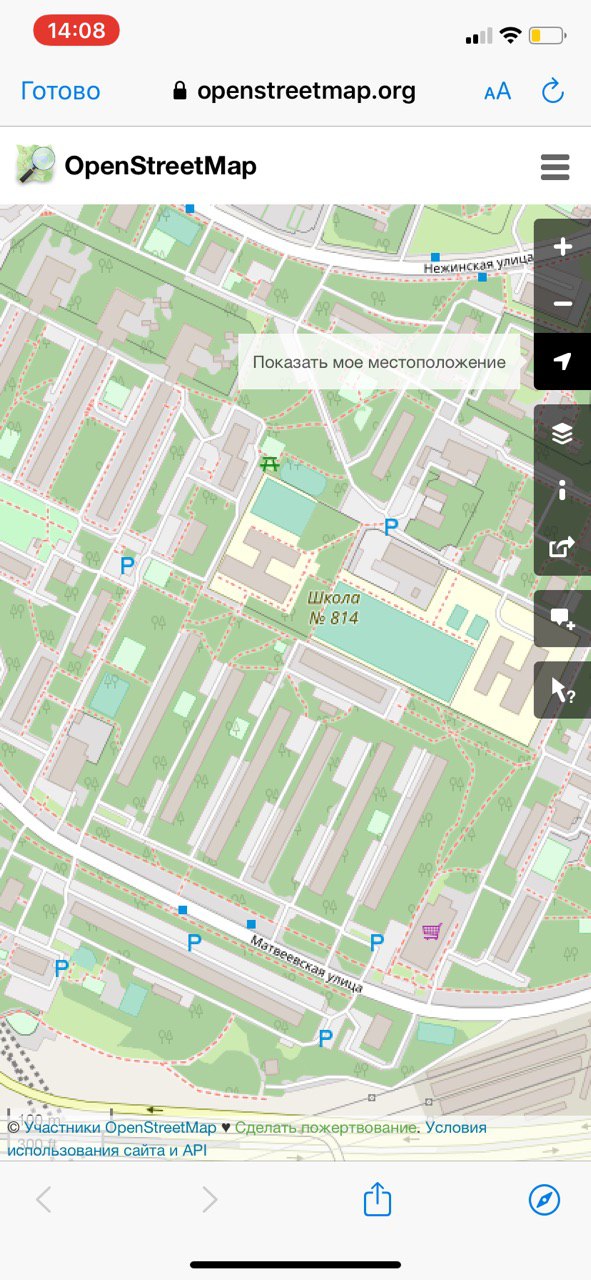This screenshot has width=591, height=1280.
Task: Tap Готово to close the browser view
Action: coord(61,91)
